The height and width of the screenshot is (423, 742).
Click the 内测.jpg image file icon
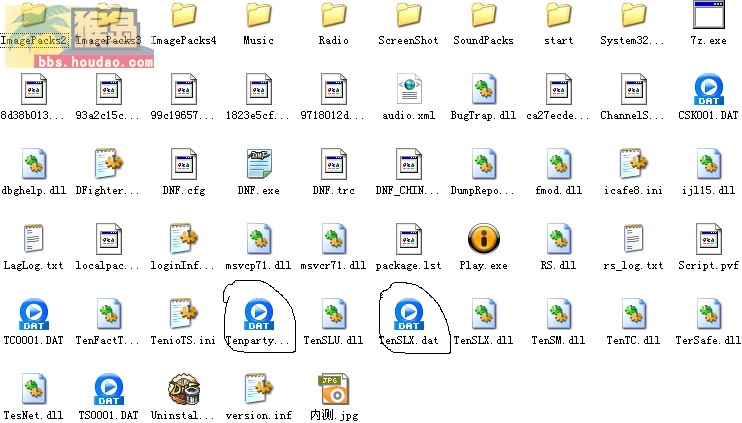(334, 389)
